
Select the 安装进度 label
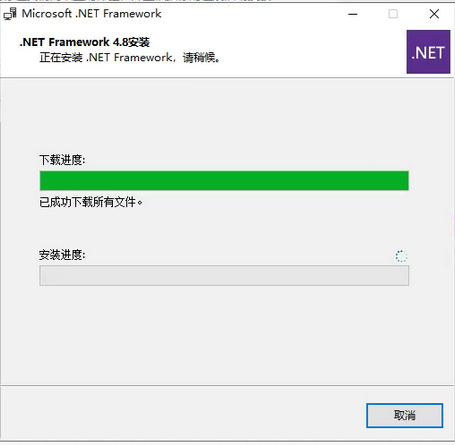coord(62,255)
